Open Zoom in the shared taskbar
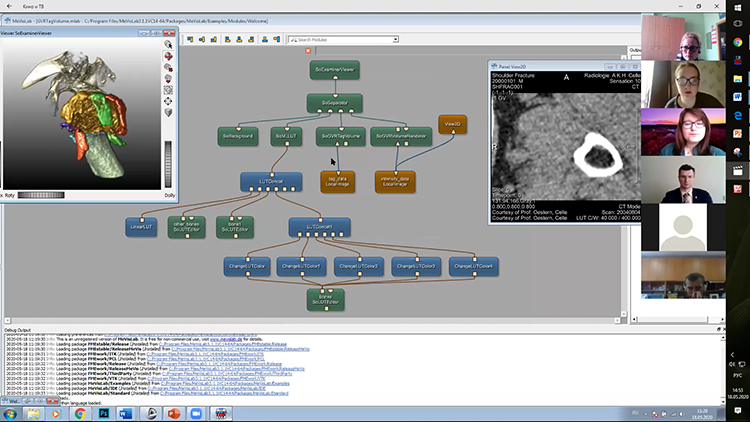The width and height of the screenshot is (750, 422). point(196,414)
